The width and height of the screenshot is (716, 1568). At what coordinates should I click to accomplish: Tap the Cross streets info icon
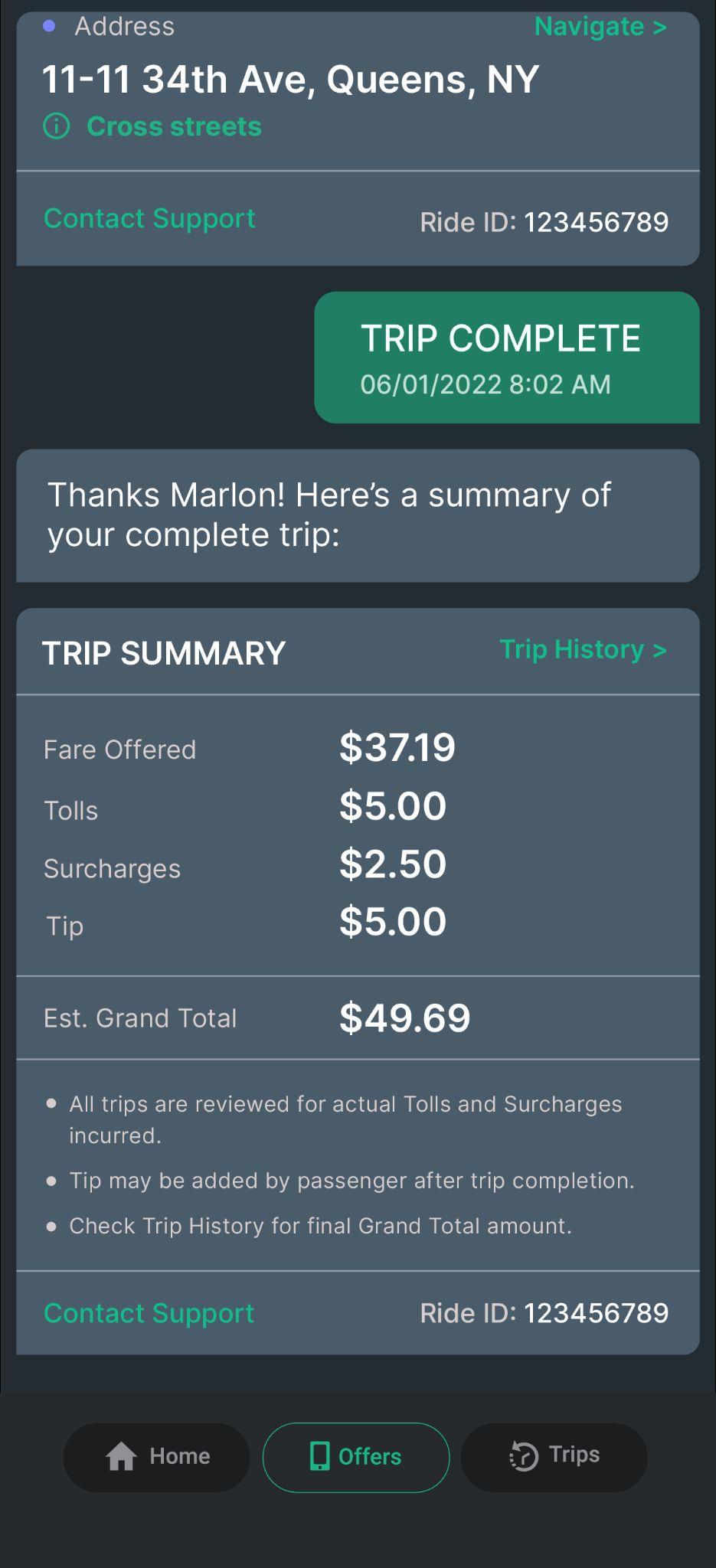point(57,126)
